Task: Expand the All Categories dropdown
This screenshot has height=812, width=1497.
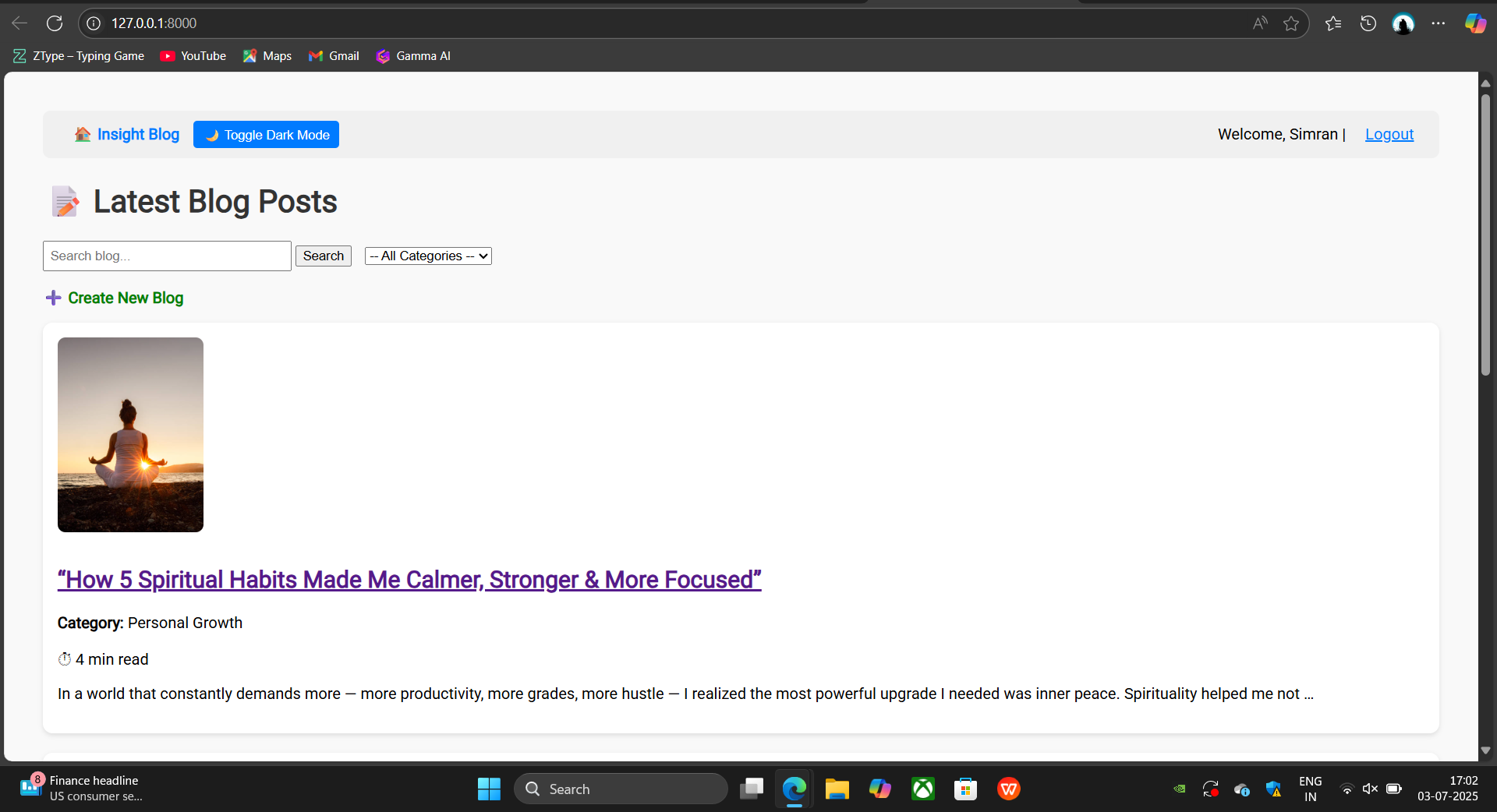Action: coord(428,256)
